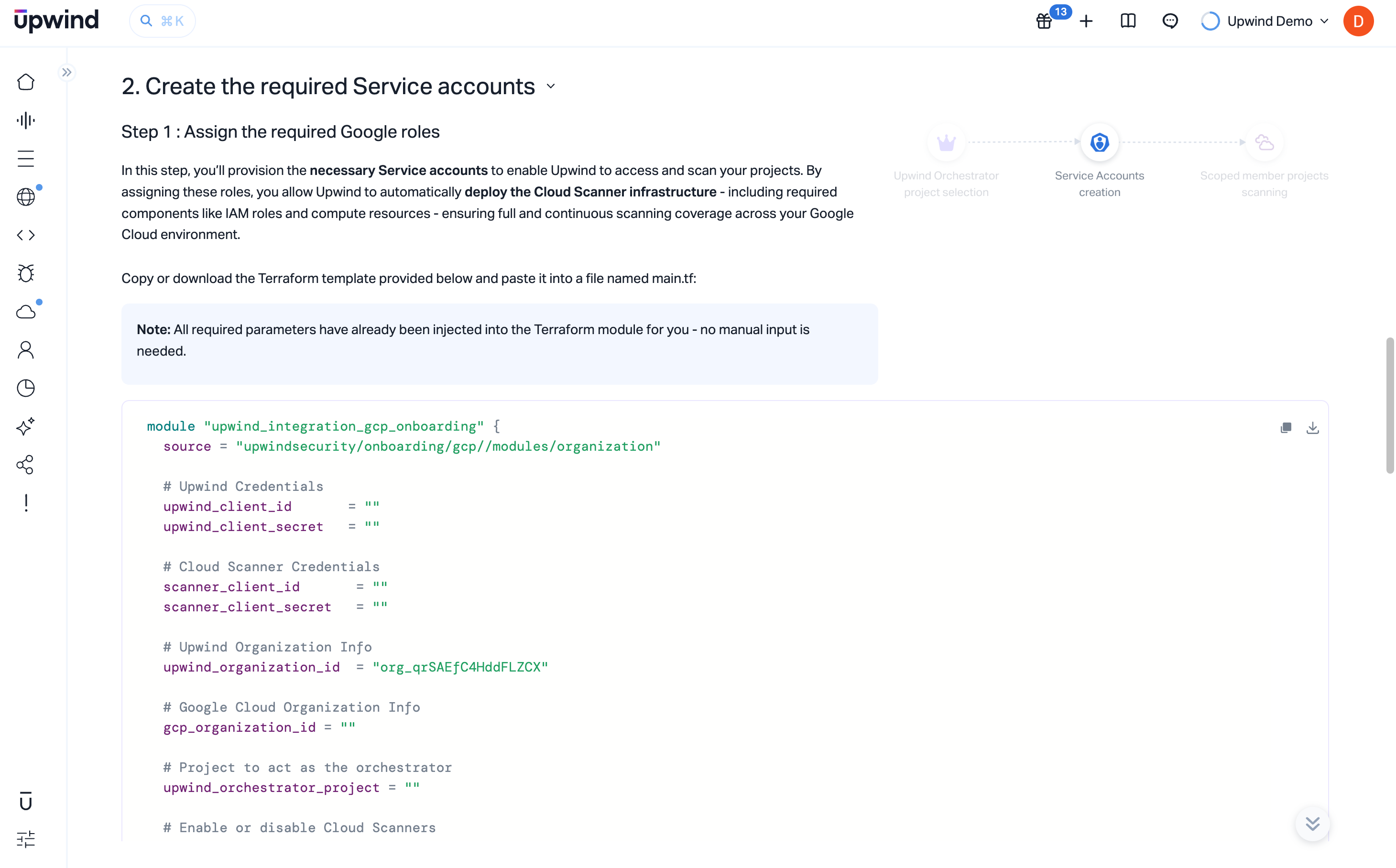Viewport: 1396px width, 868px height.
Task: Click the upwind_client_secret line
Action: tap(271, 526)
